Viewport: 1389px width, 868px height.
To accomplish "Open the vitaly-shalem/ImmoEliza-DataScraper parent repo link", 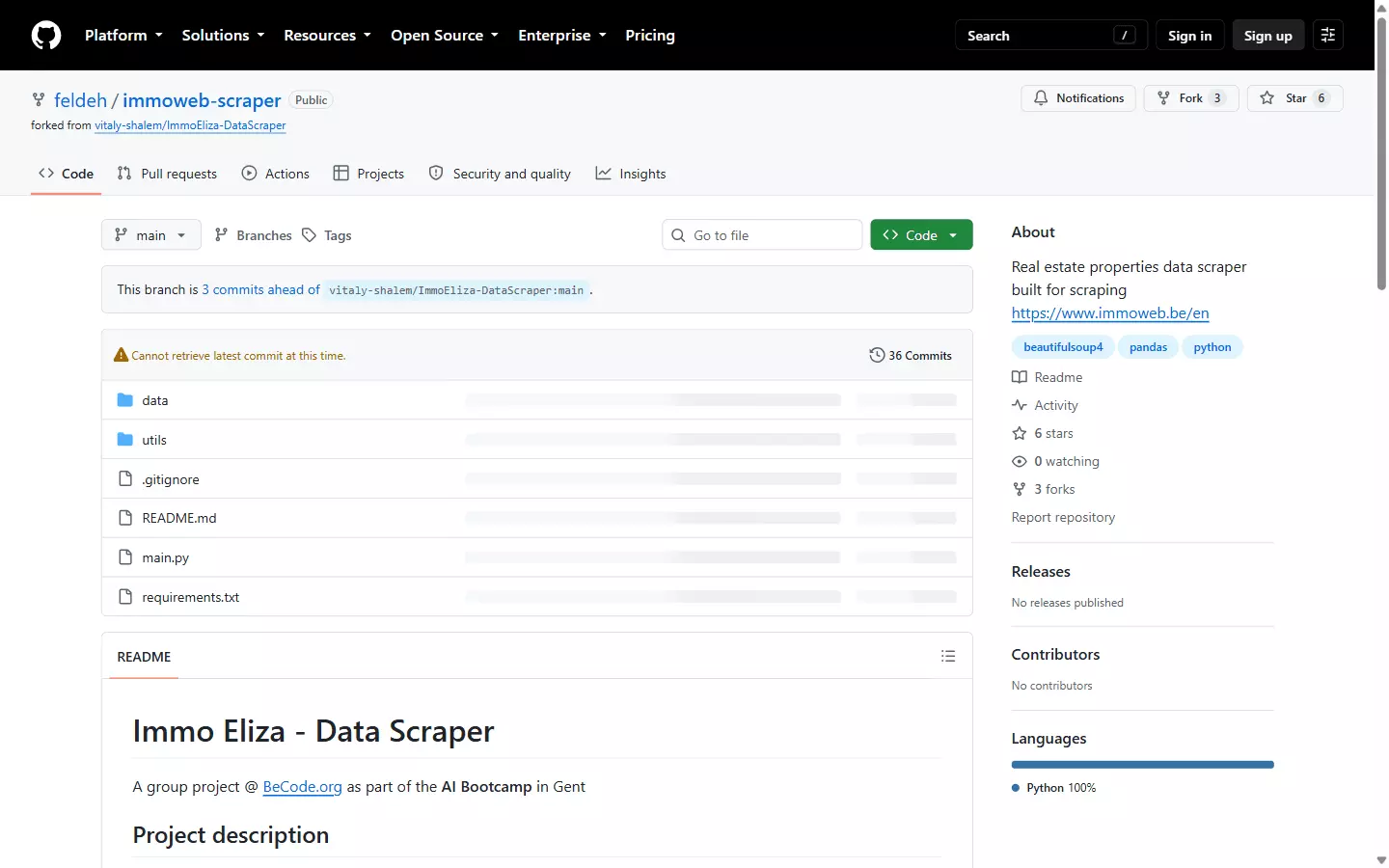I will point(190,125).
